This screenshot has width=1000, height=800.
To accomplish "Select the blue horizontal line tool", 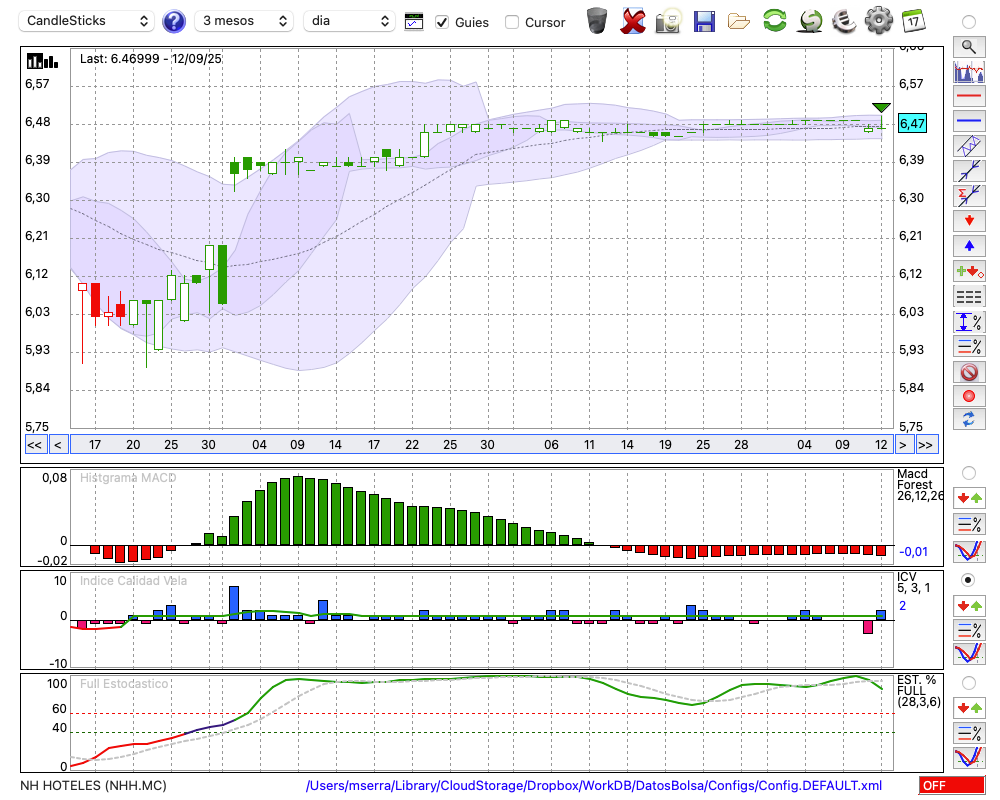I will [969, 121].
